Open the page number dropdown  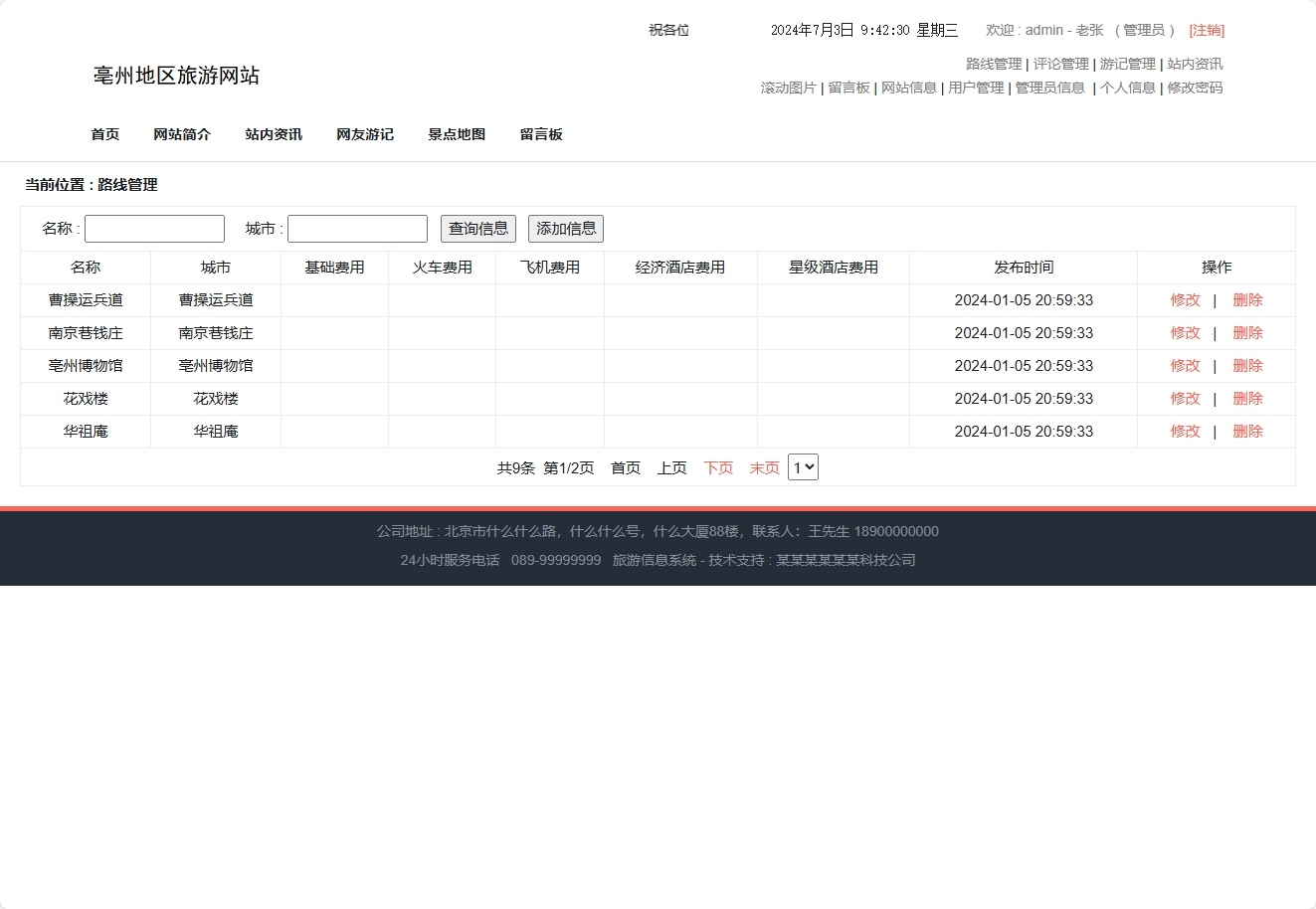coord(803,467)
